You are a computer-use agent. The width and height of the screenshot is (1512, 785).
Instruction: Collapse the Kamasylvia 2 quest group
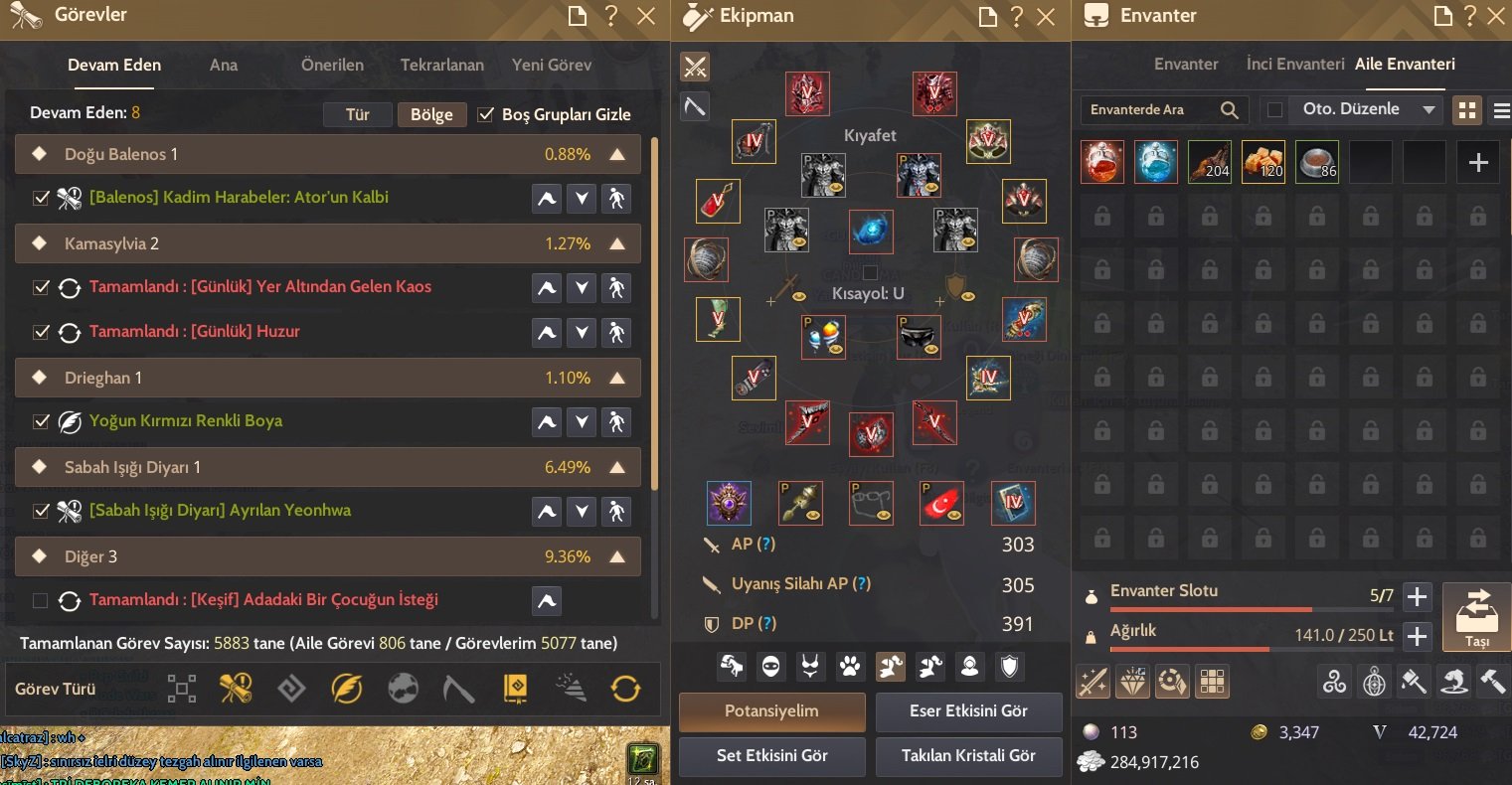pyautogui.click(x=617, y=244)
